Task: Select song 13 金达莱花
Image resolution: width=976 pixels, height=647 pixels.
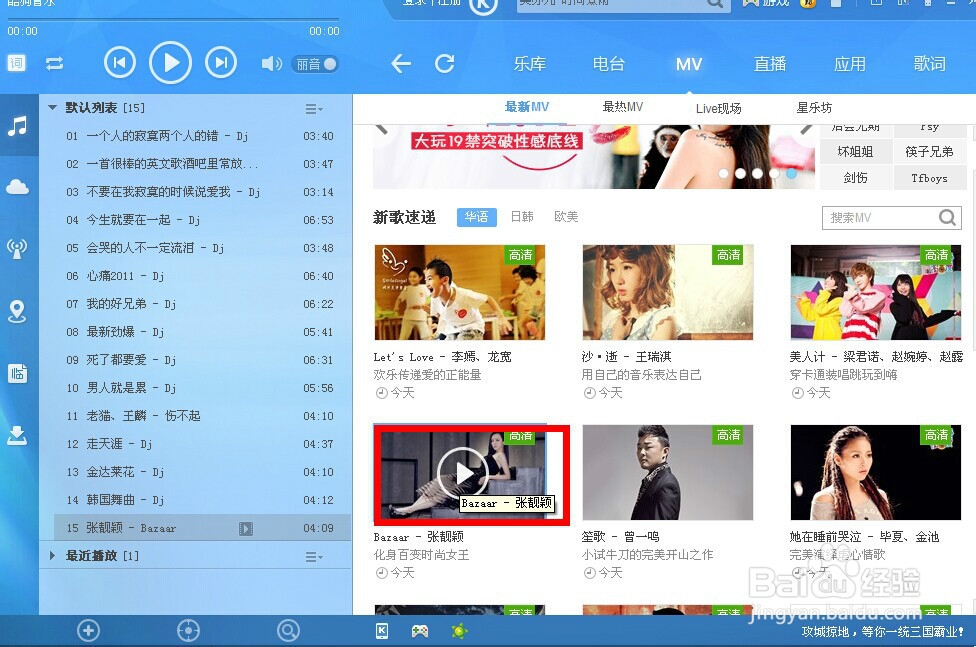Action: [x=195, y=472]
